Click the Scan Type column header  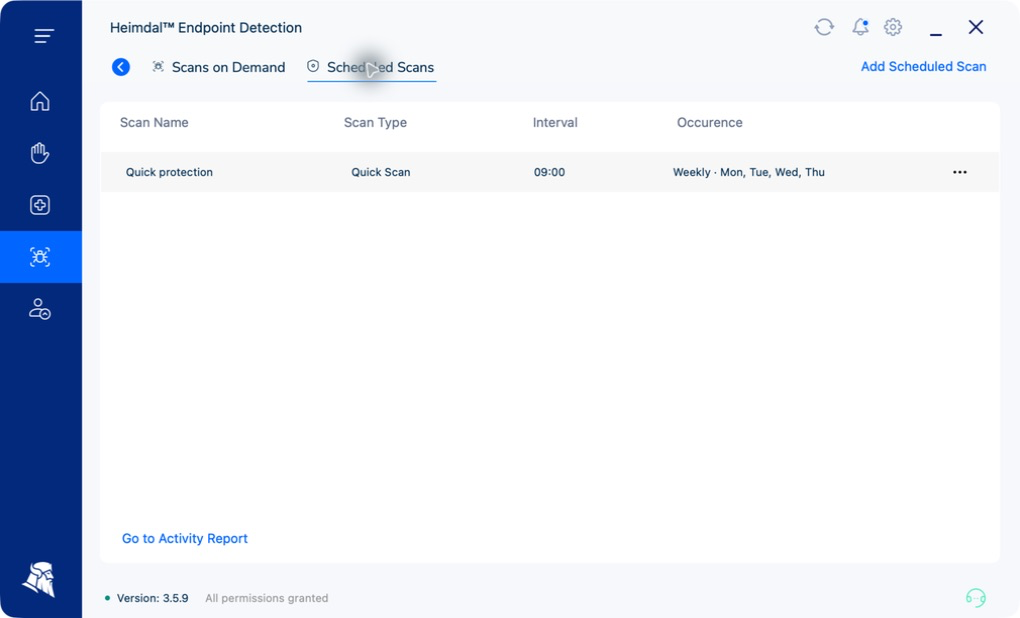(x=375, y=122)
